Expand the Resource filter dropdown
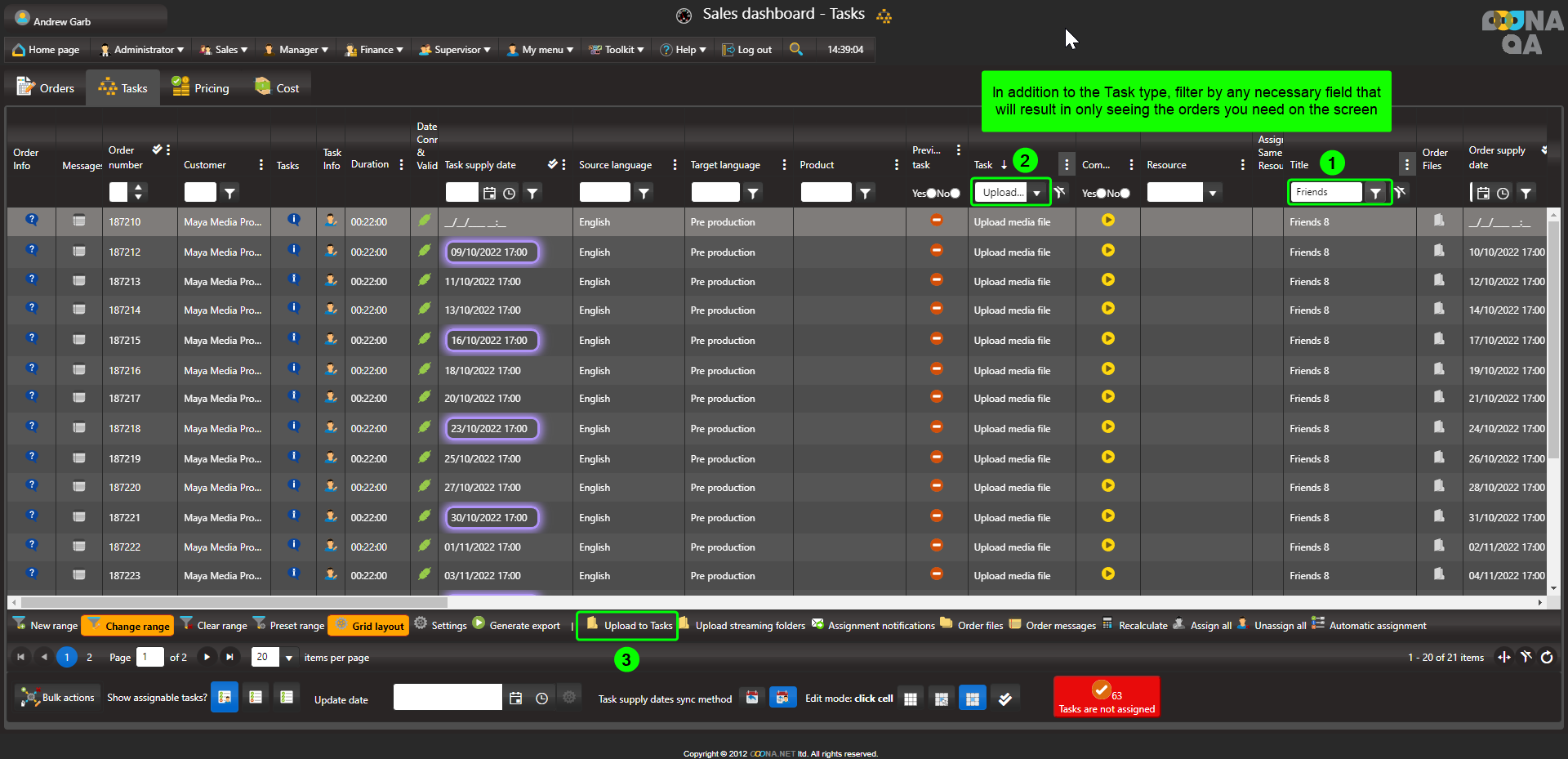 click(x=1213, y=194)
